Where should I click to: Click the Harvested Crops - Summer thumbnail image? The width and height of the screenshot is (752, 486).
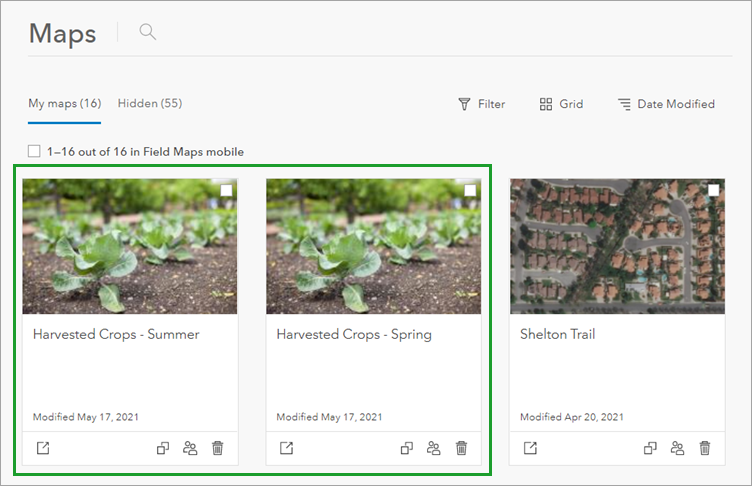pos(129,247)
